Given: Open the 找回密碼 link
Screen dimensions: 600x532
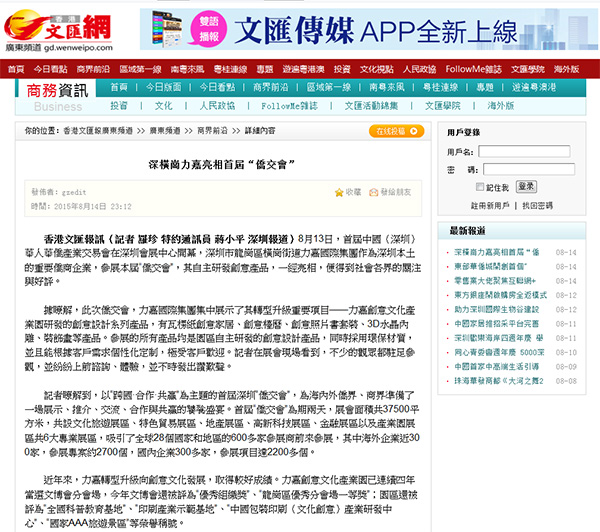Looking at the screenshot, I should (537, 206).
